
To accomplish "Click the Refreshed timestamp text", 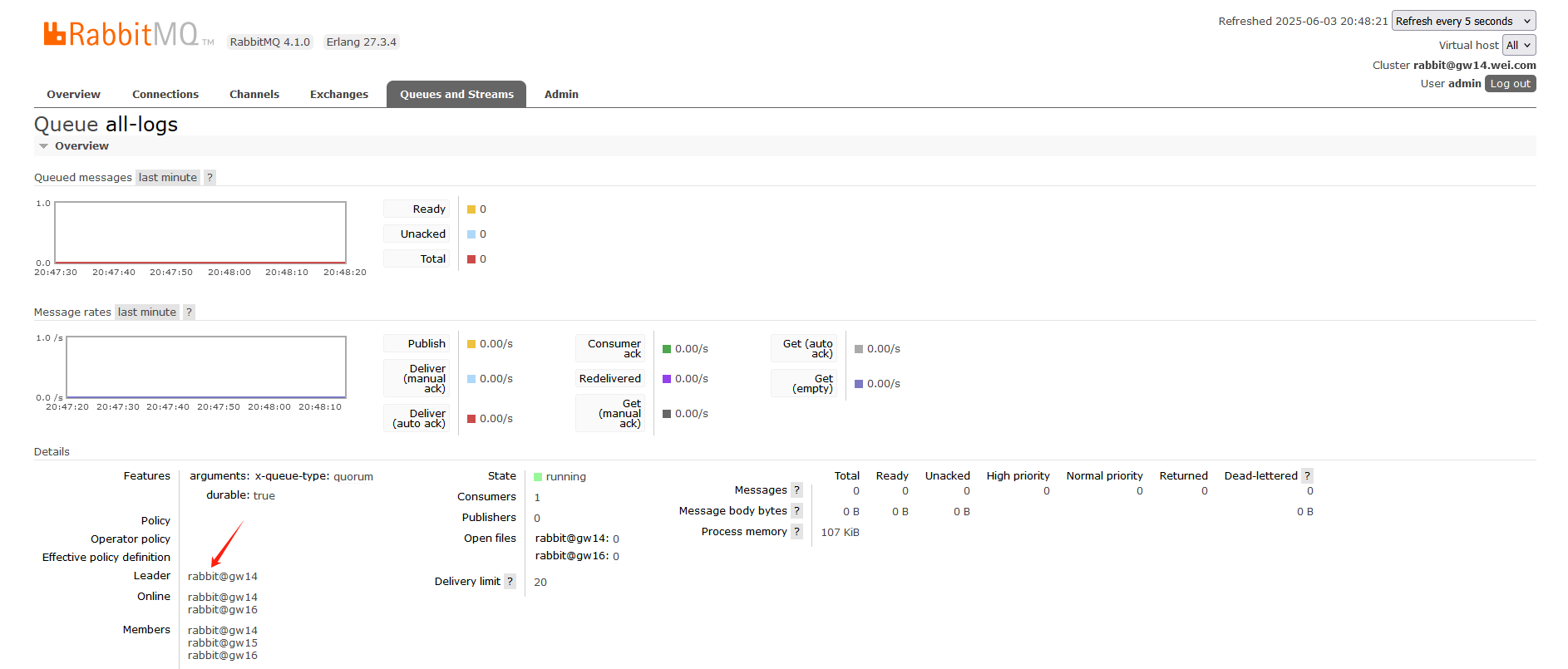I will click(x=1303, y=21).
